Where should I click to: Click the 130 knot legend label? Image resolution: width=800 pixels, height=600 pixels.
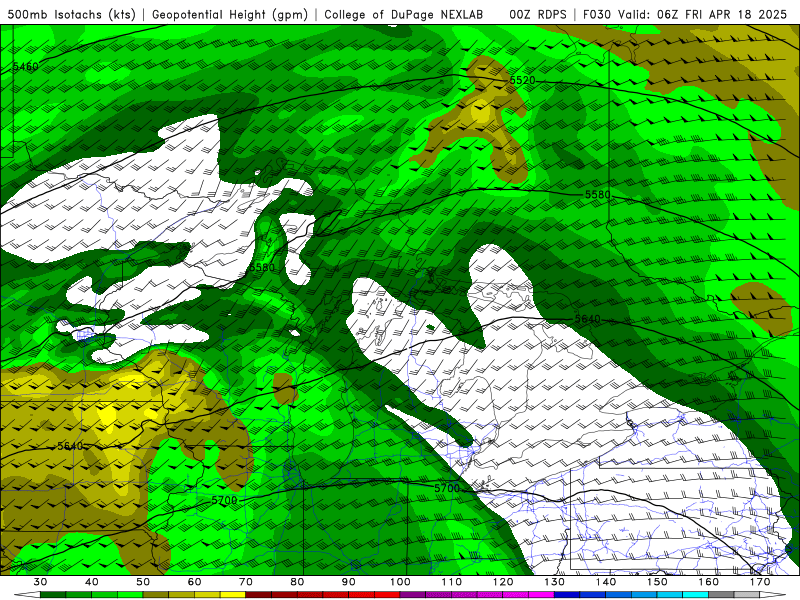pos(554,582)
